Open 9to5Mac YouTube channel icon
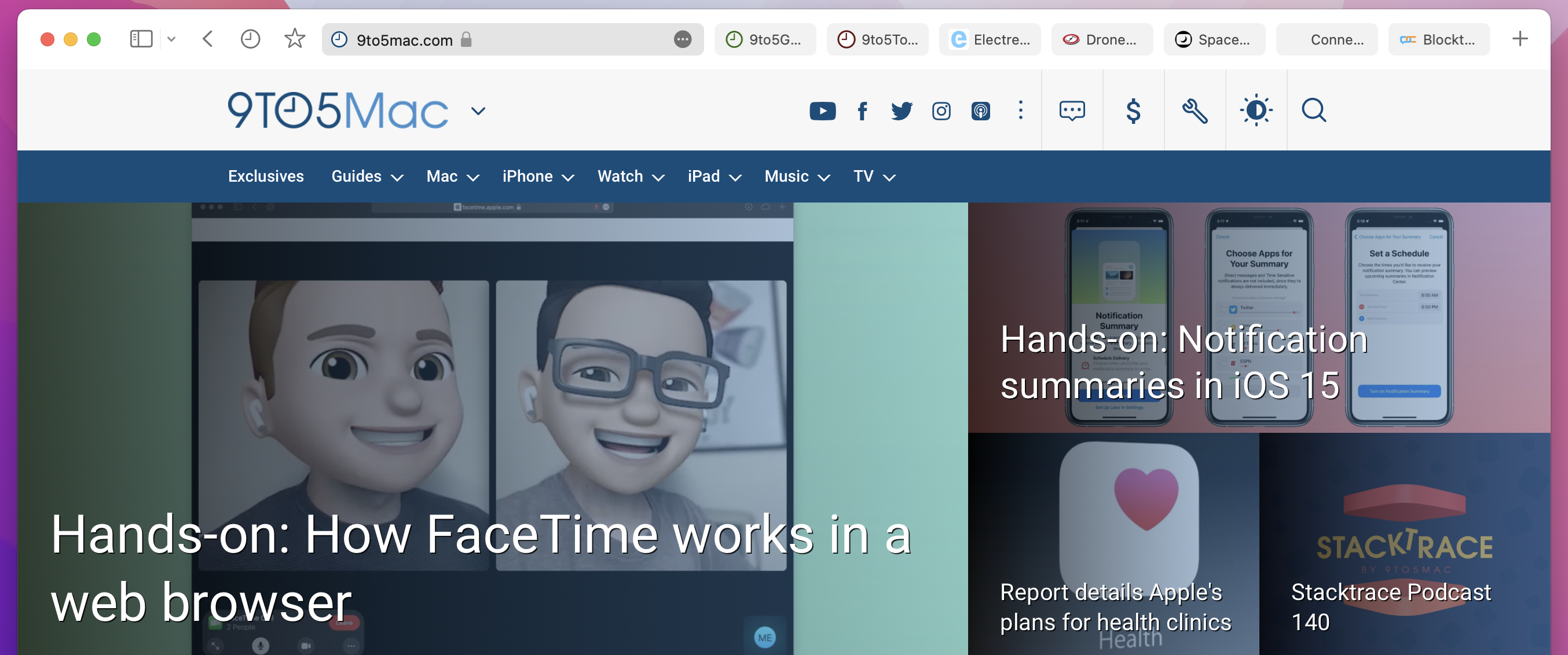This screenshot has width=1568, height=655. click(x=822, y=111)
